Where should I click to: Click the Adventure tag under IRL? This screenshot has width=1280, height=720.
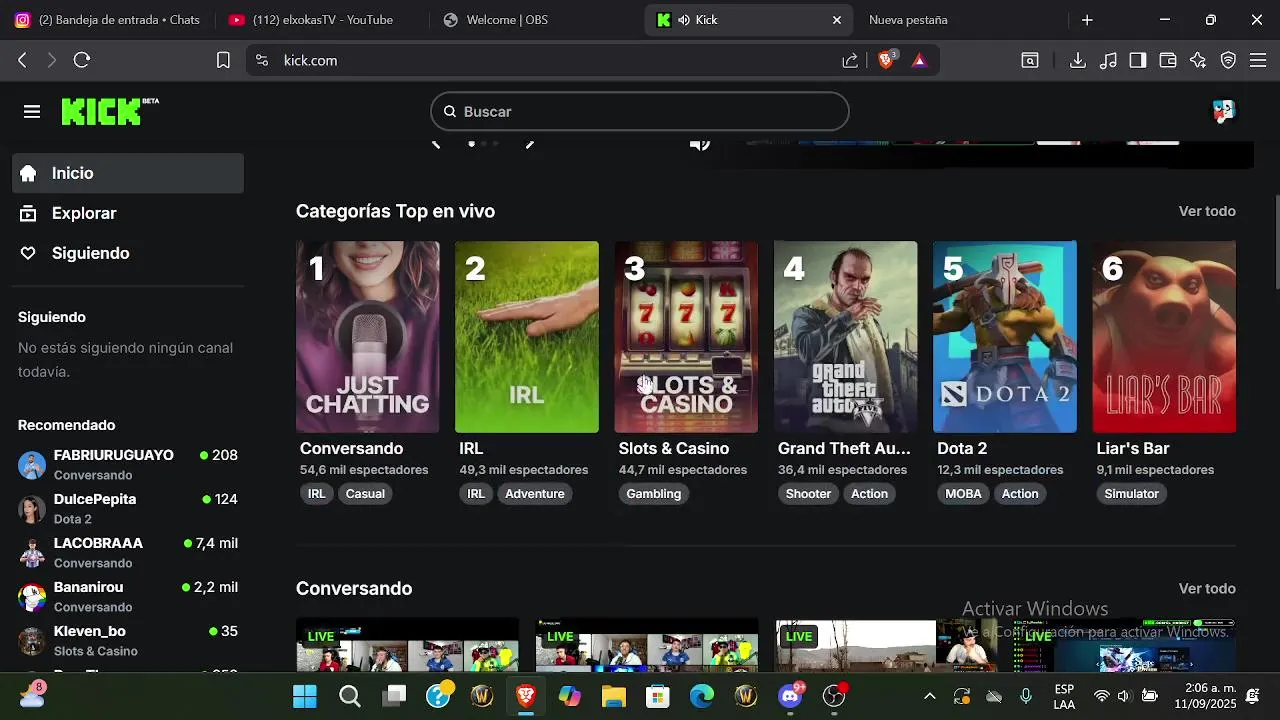tap(535, 493)
